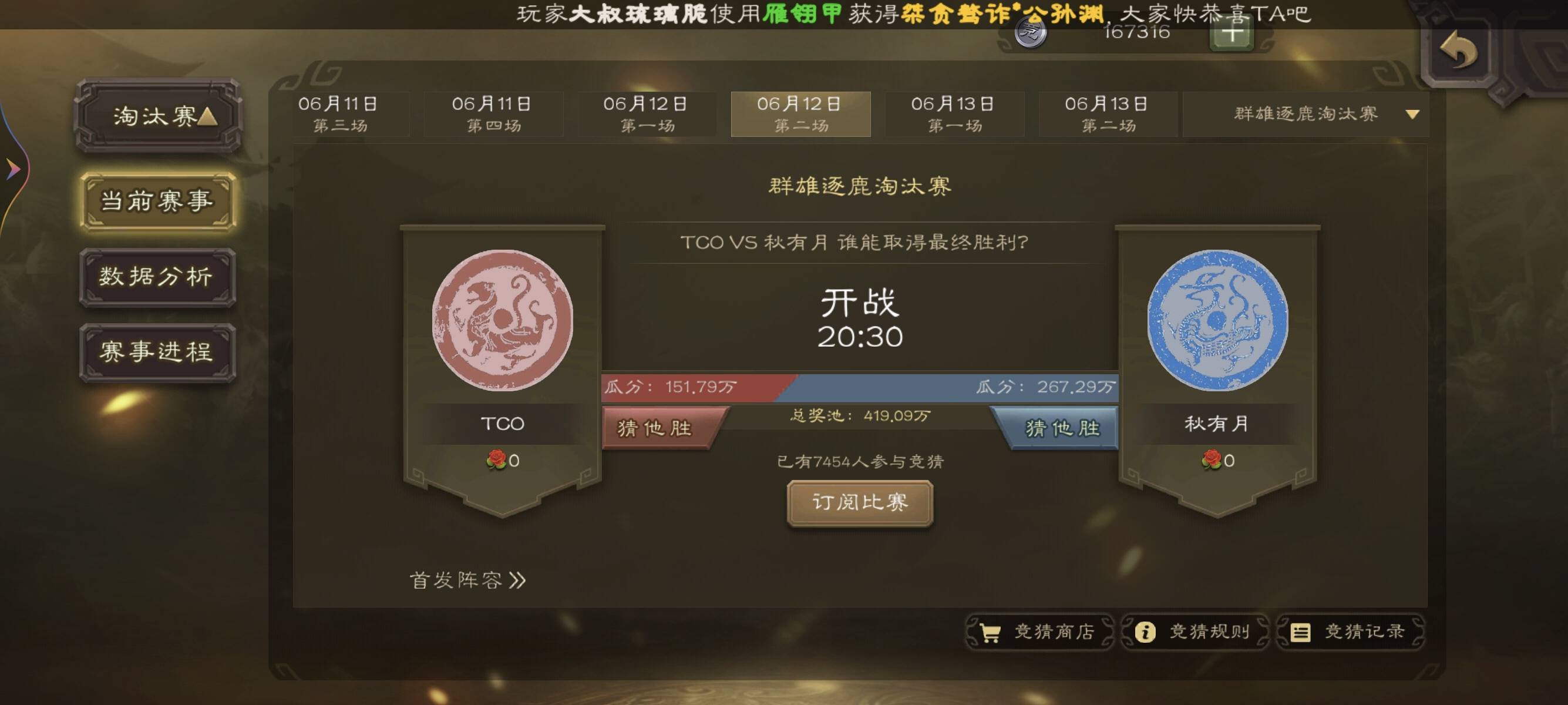Open the 数据分析 section
Image resolution: width=1568 pixels, height=705 pixels.
click(x=157, y=277)
